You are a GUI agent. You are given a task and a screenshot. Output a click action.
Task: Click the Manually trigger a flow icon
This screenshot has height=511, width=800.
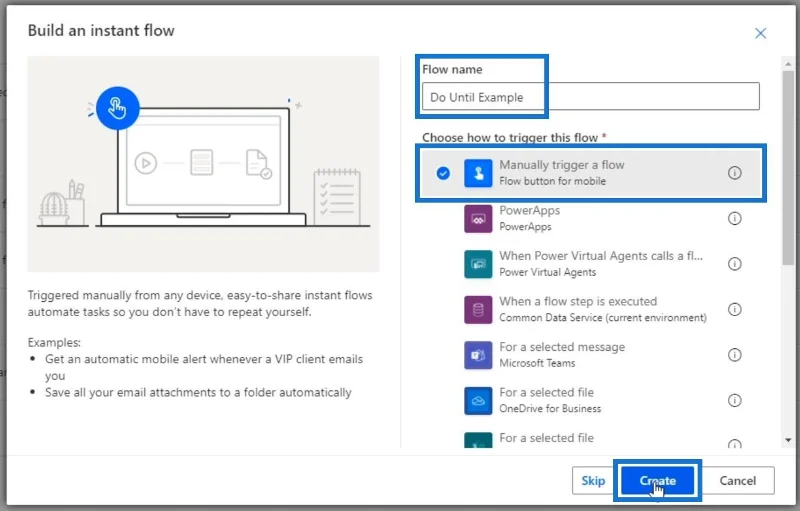[478, 173]
